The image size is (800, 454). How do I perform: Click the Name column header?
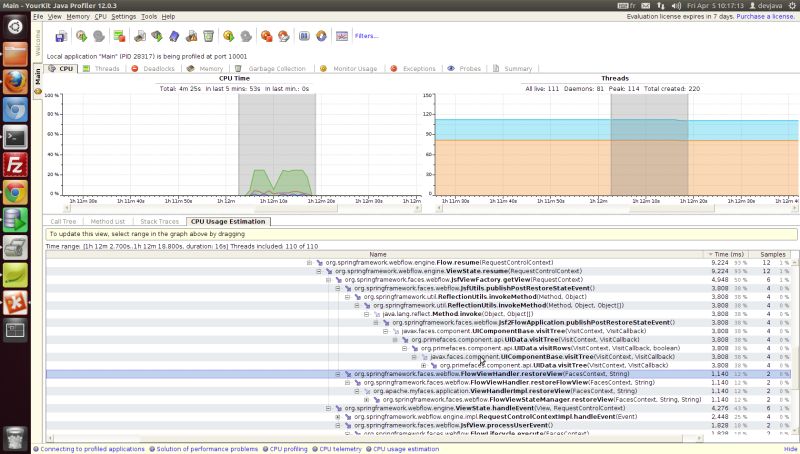[376, 254]
